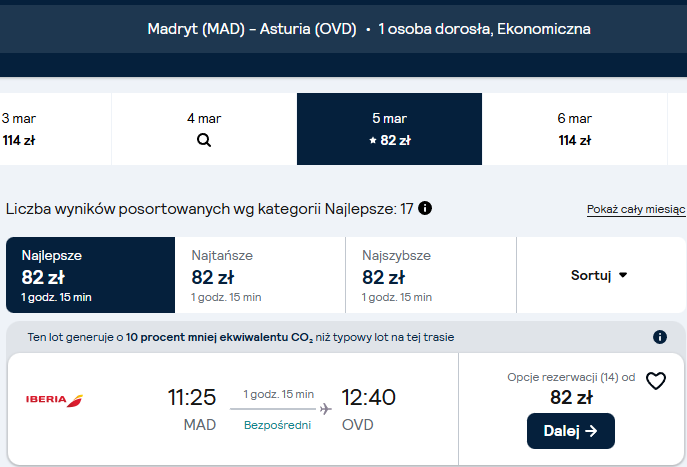Select the 3 mar date tab
The height and width of the screenshot is (467, 687).
pos(55,129)
